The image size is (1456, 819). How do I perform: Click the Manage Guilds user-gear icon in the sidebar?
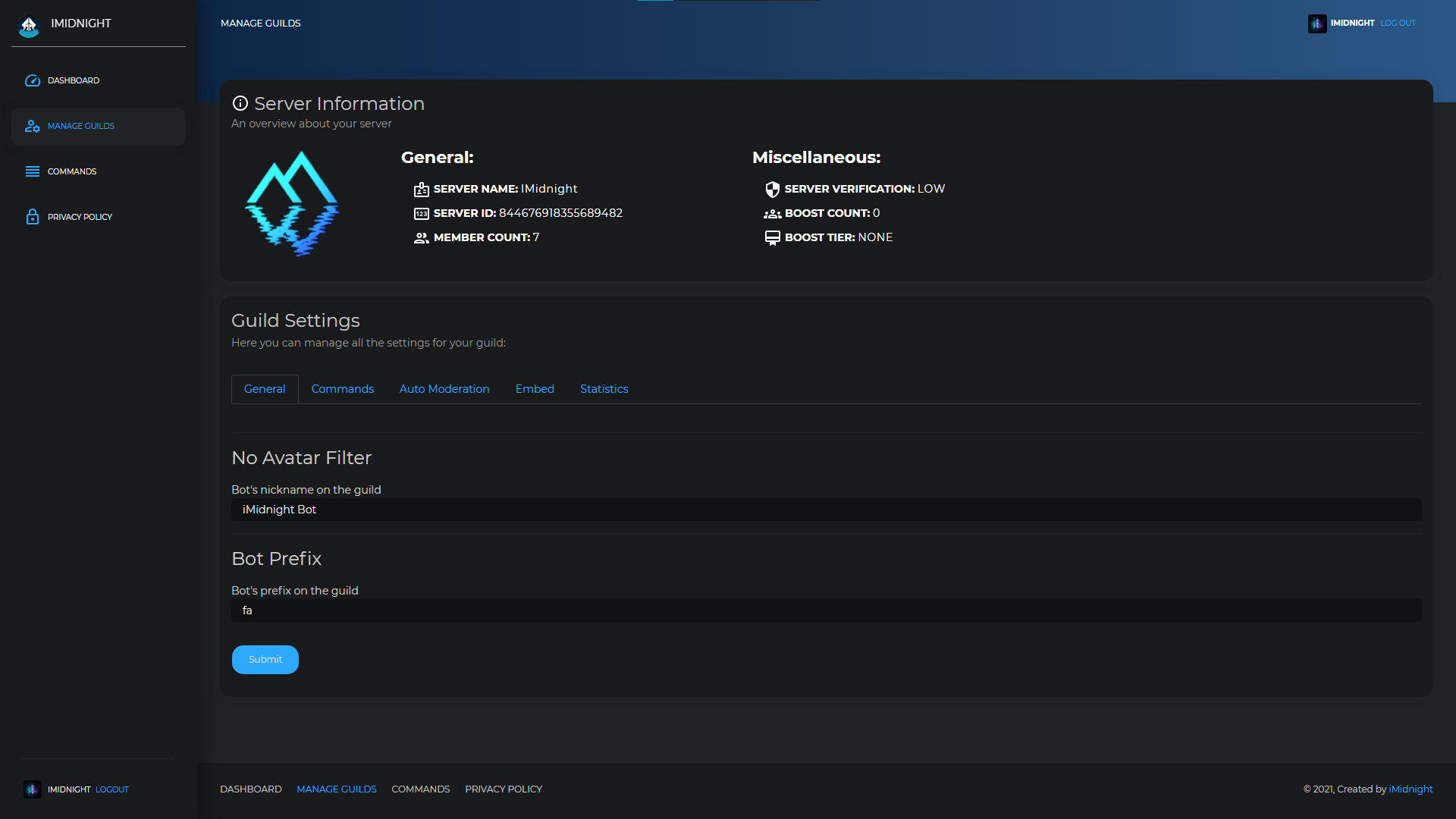coord(33,126)
